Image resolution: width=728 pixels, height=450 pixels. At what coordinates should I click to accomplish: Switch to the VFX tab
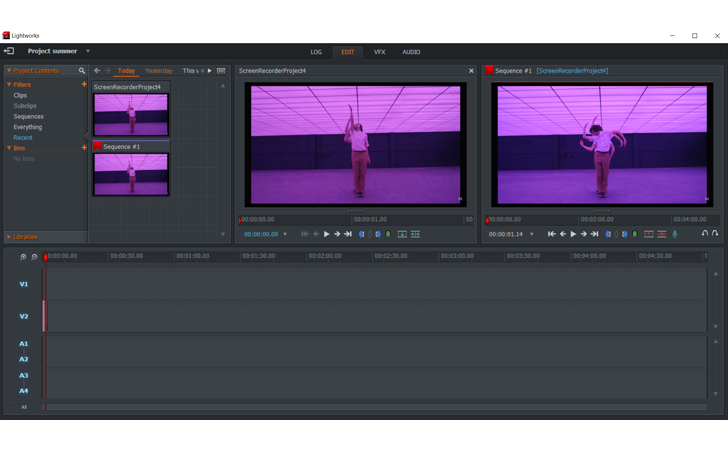point(379,52)
